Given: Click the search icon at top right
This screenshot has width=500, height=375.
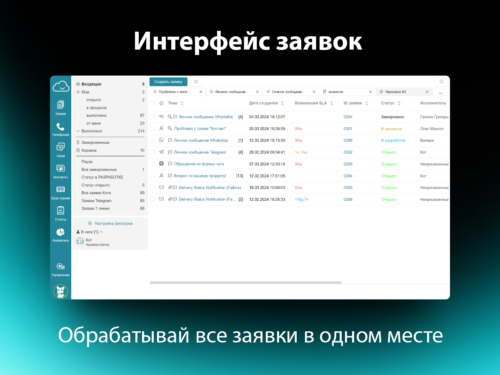Looking at the screenshot, I should [441, 82].
